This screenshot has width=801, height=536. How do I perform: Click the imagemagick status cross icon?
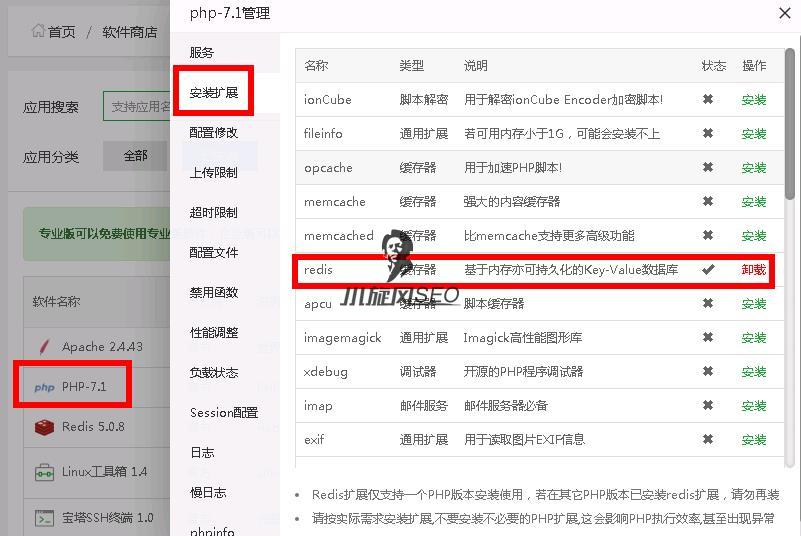click(x=708, y=337)
